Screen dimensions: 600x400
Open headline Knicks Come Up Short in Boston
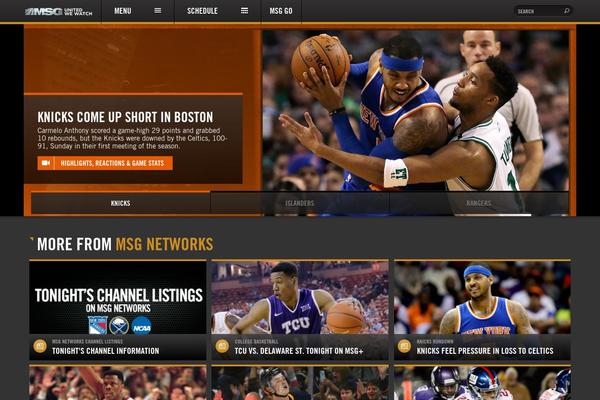point(125,117)
